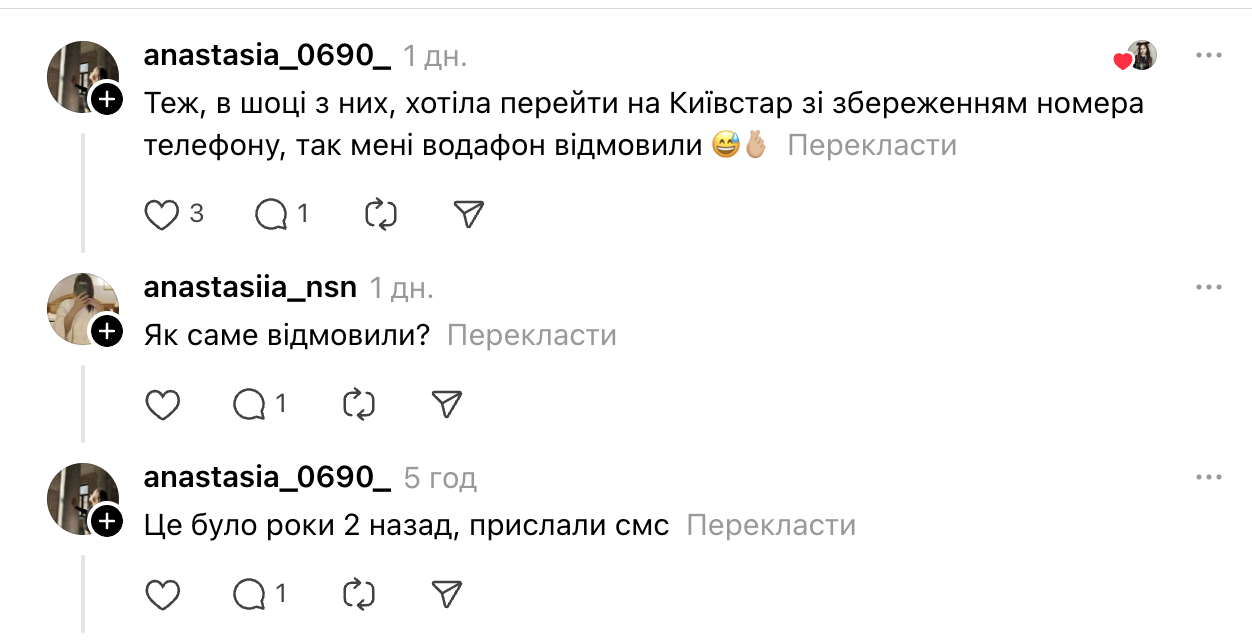The image size is (1252, 644).
Task: Reply to anastasia_0690_'s first comment
Action: [271, 214]
